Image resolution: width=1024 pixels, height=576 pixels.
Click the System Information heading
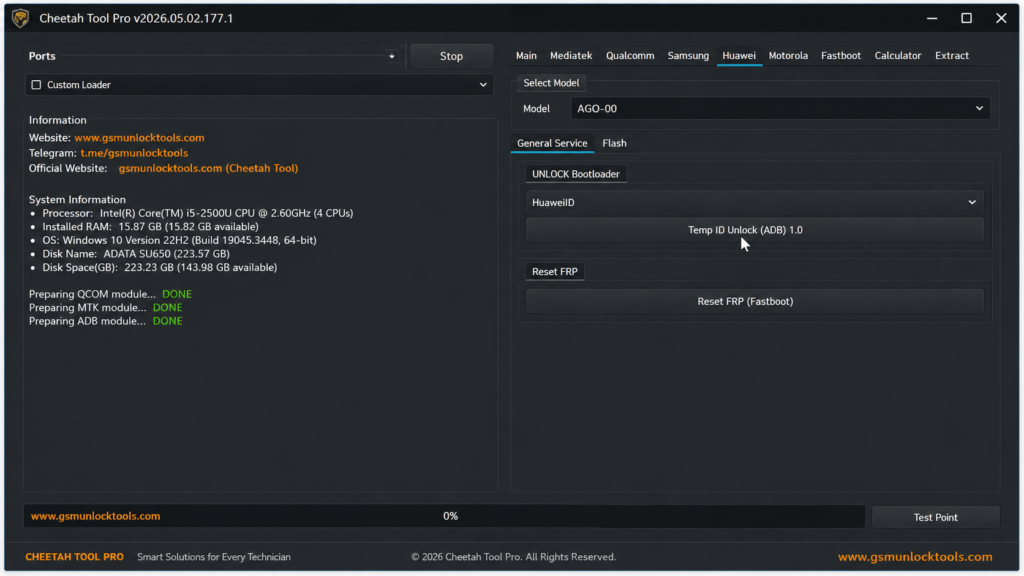pyautogui.click(x=77, y=200)
